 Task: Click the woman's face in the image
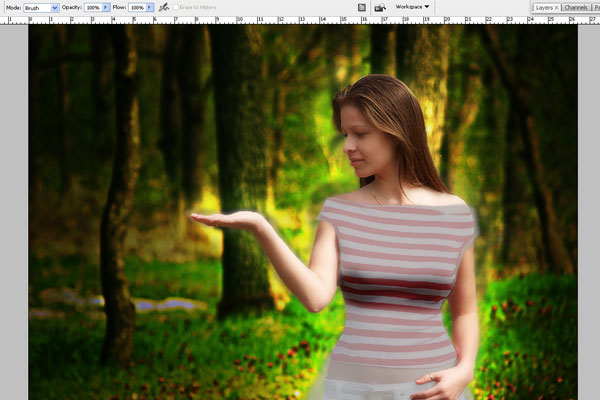pyautogui.click(x=363, y=144)
